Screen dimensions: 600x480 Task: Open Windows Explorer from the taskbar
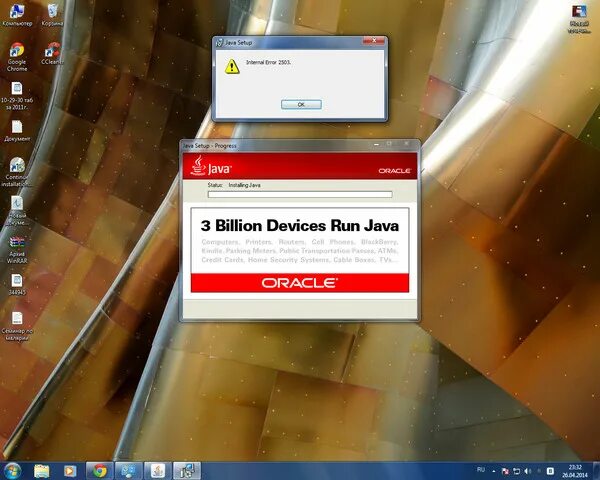(x=42, y=471)
